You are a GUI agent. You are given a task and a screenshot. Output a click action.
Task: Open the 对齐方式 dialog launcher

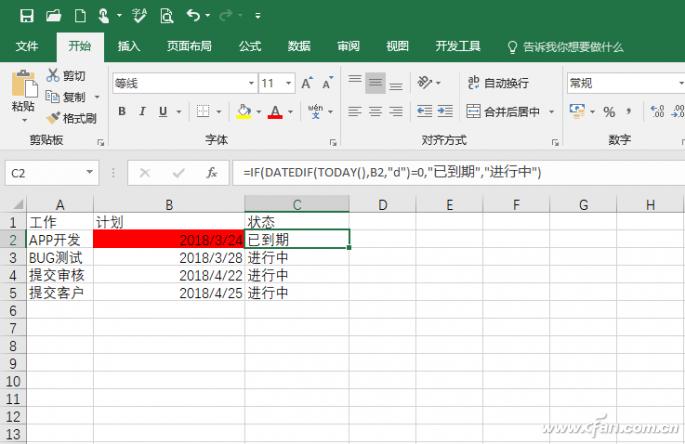click(x=555, y=142)
